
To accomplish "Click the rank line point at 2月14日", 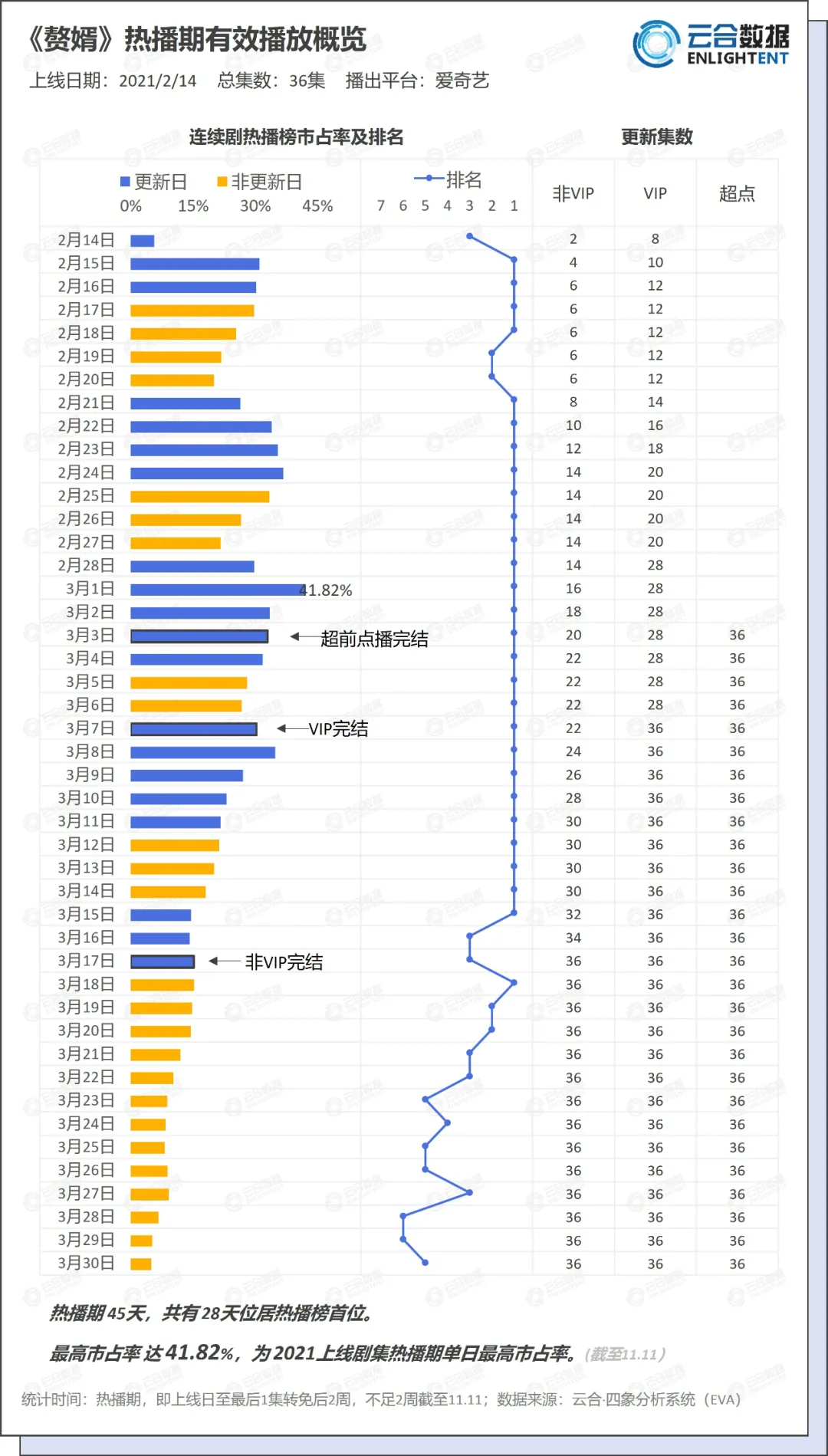I will pos(470,236).
